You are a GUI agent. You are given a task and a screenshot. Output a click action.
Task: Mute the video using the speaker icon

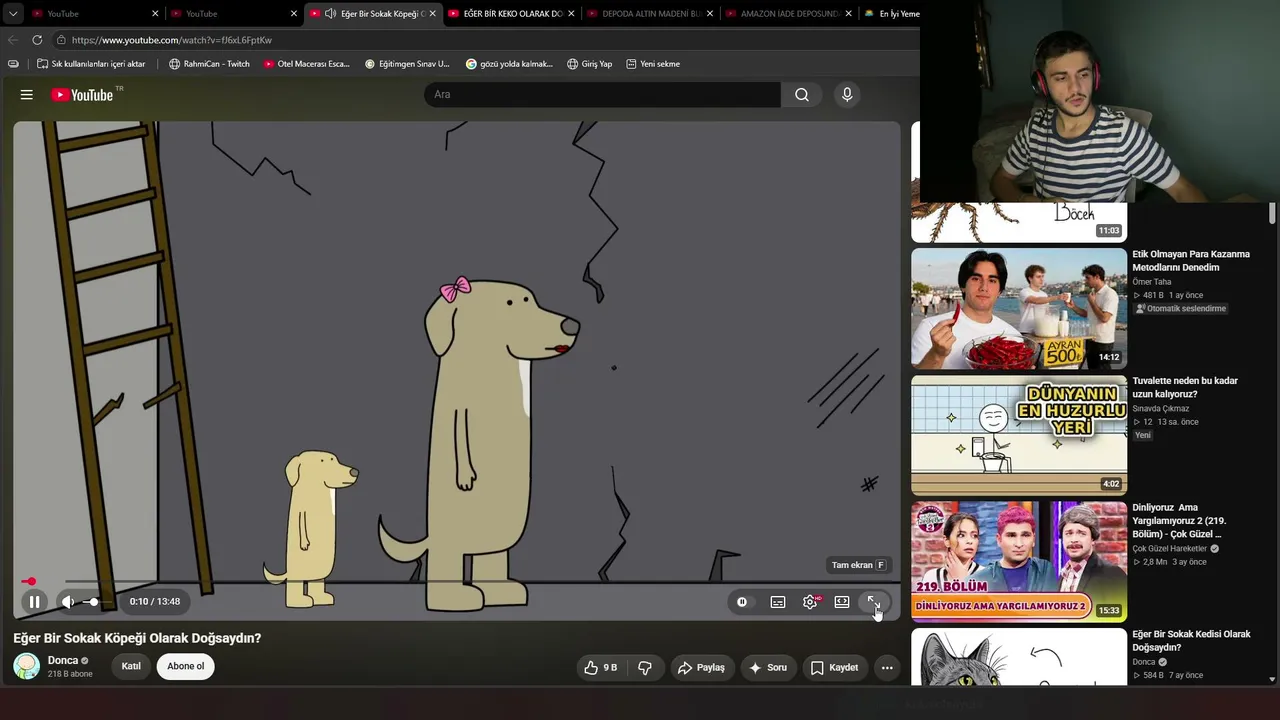68,602
